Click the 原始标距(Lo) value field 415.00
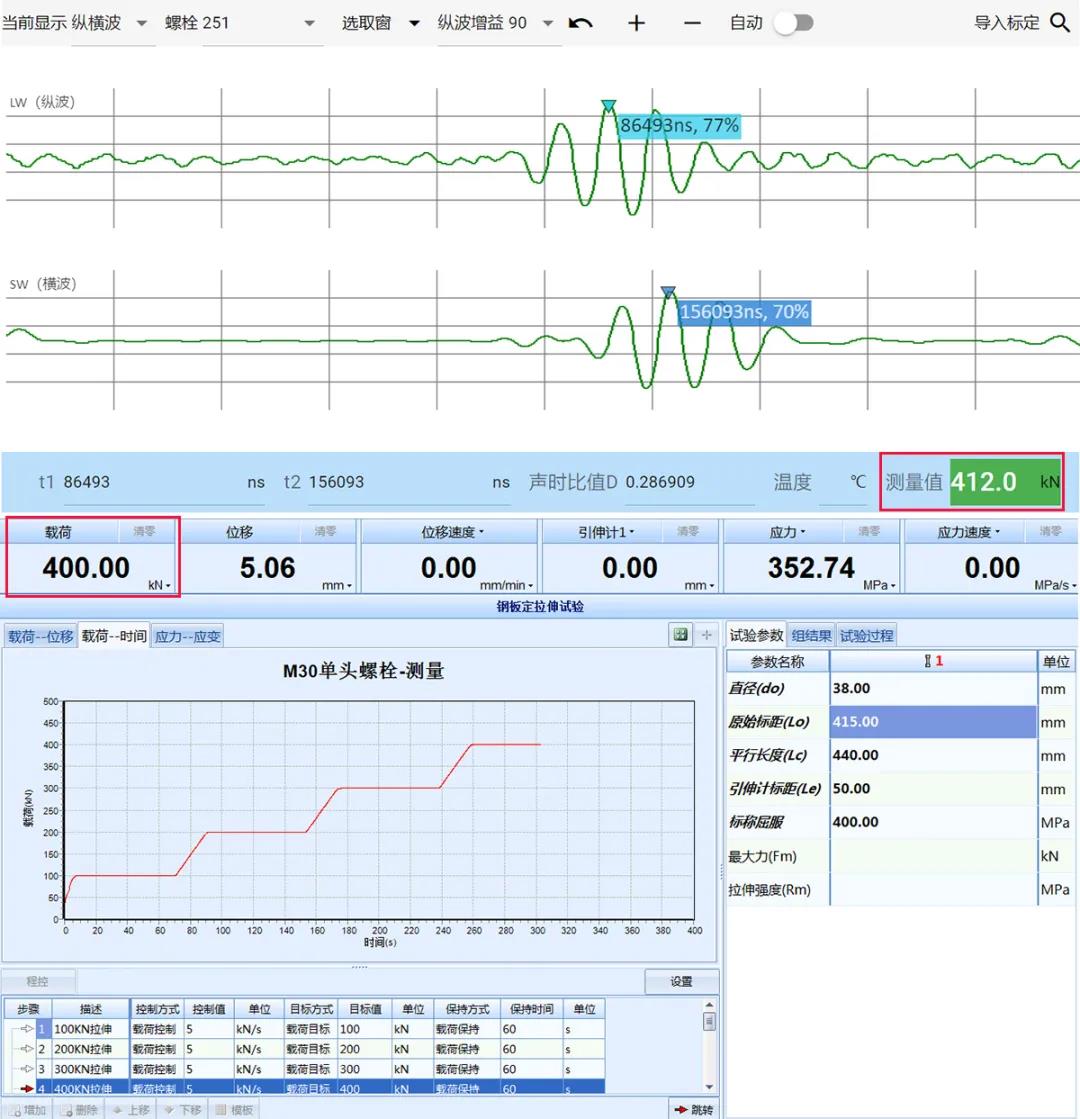Image resolution: width=1080 pixels, height=1119 pixels. click(x=932, y=722)
